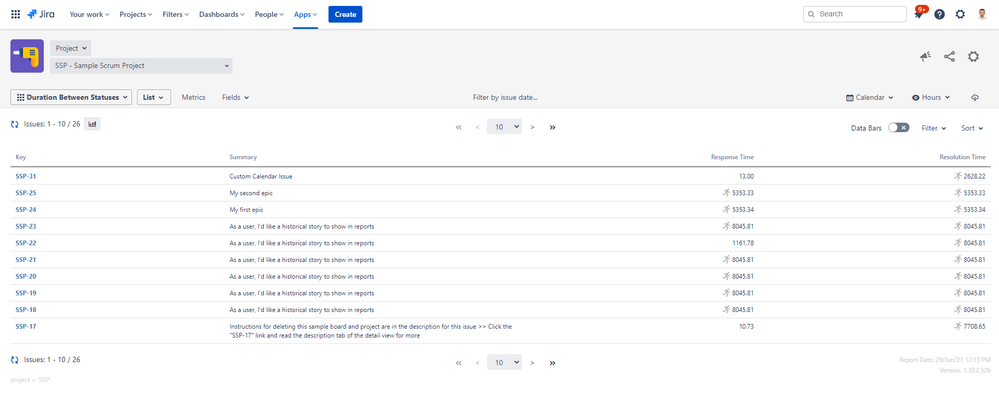Screen dimensions: 999x393
Task: Open the Calendar dropdown
Action: (x=869, y=97)
